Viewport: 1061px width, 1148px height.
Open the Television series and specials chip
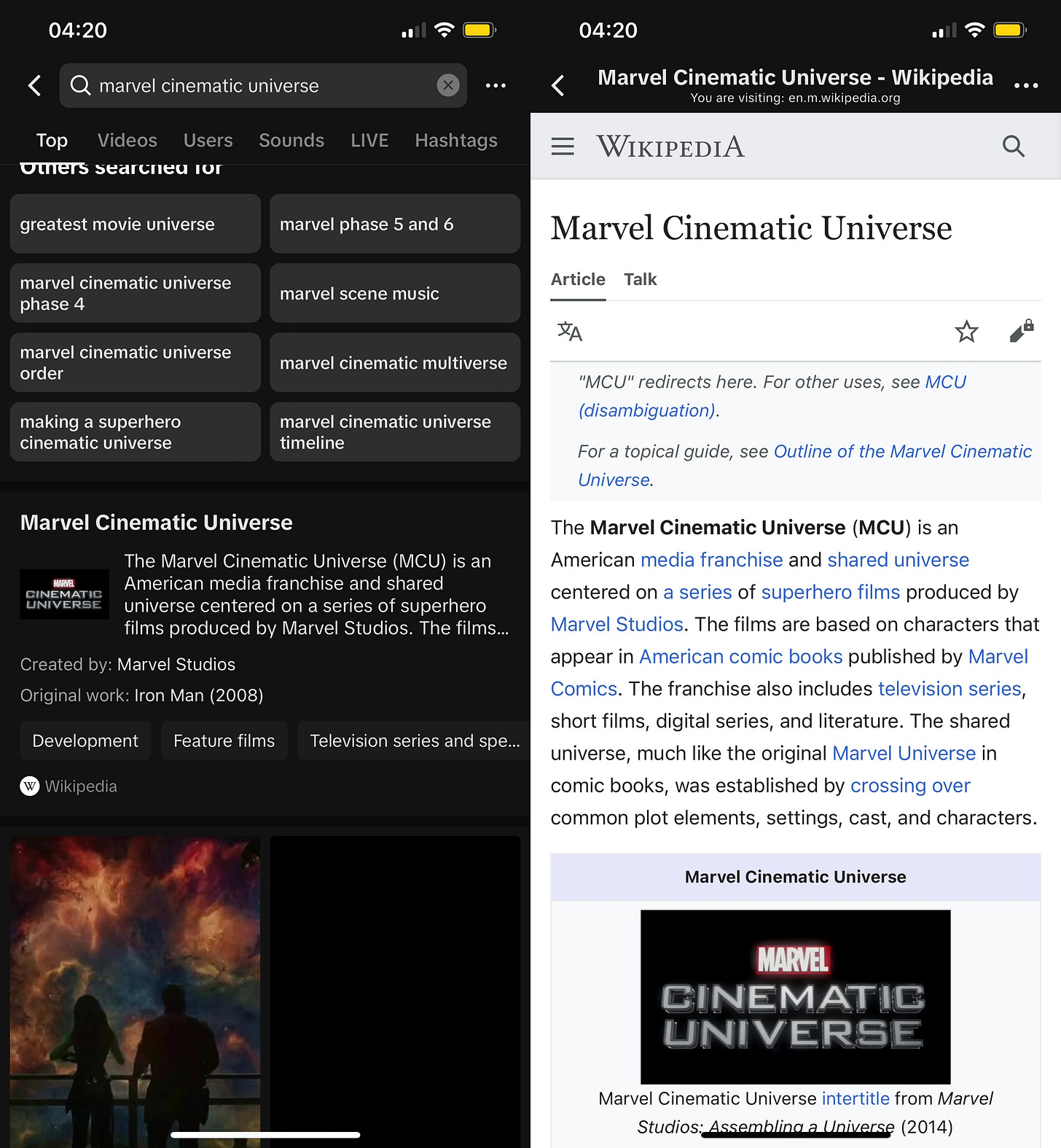pyautogui.click(x=414, y=741)
